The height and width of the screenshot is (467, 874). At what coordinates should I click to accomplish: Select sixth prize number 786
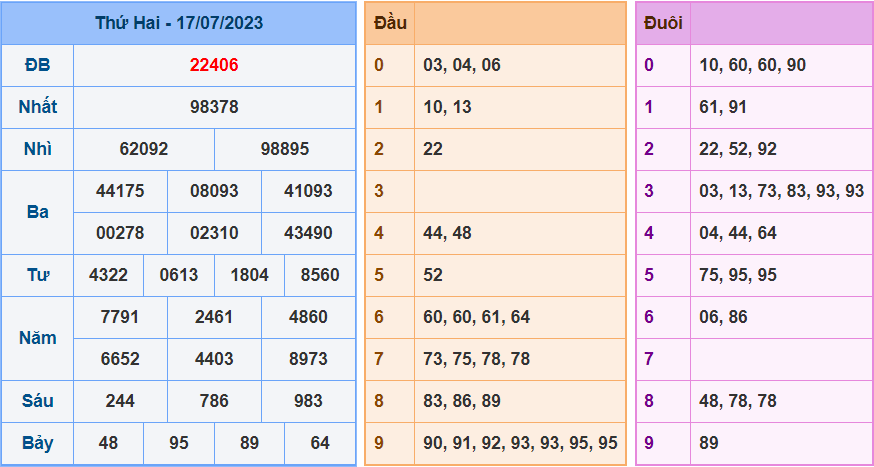click(214, 401)
